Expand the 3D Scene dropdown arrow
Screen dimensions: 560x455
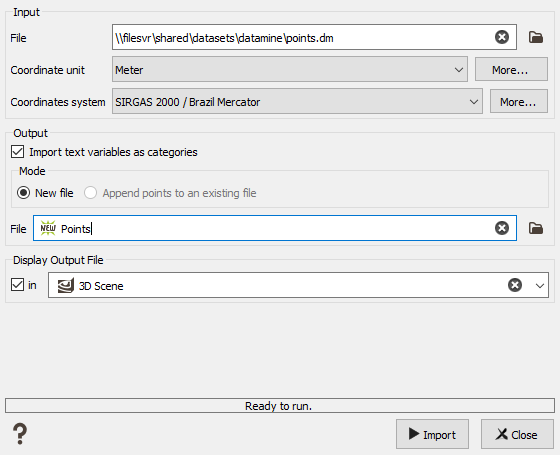[x=540, y=285]
